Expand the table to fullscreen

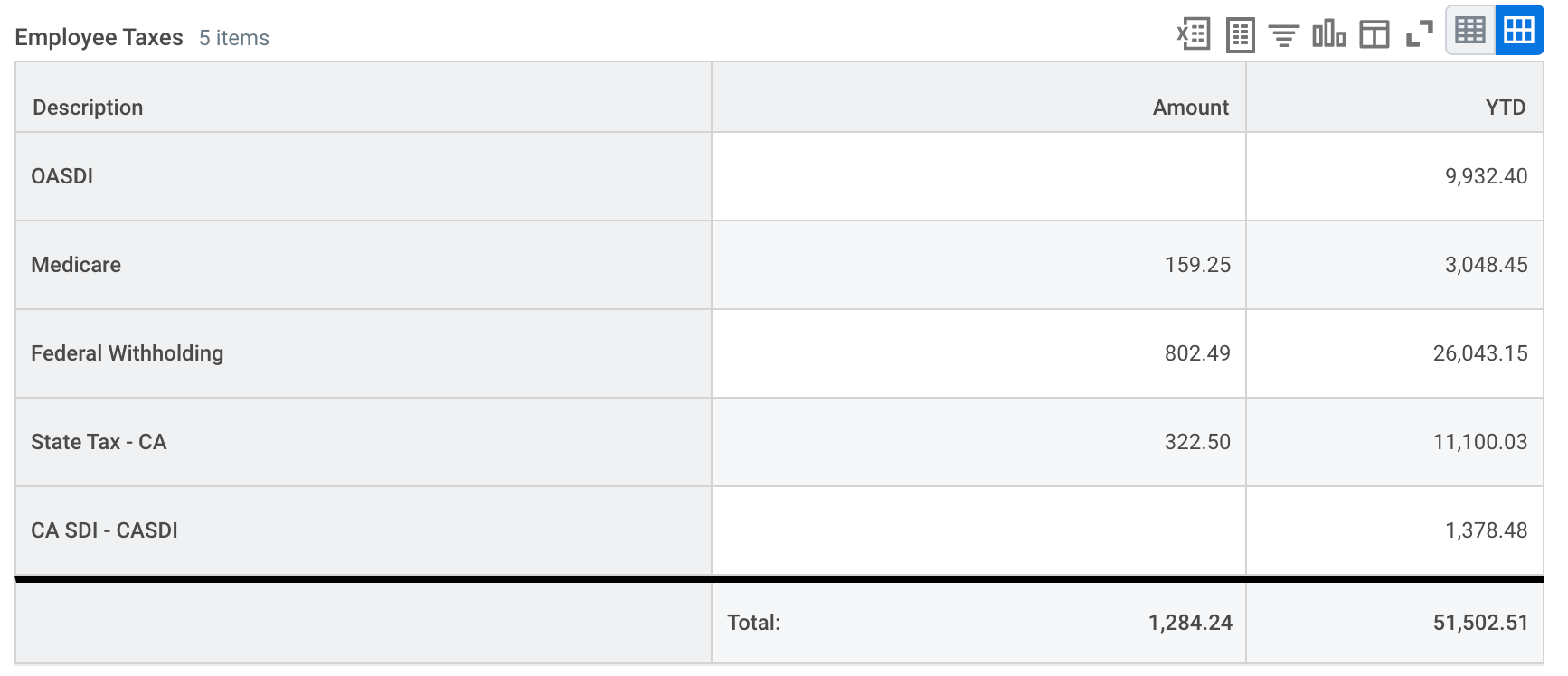pos(1419,34)
